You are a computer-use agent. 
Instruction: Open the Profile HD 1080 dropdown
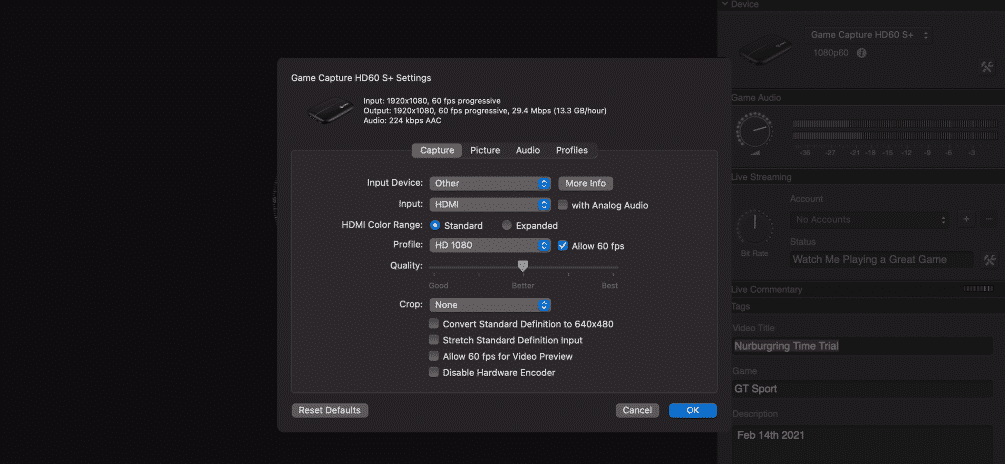point(490,245)
